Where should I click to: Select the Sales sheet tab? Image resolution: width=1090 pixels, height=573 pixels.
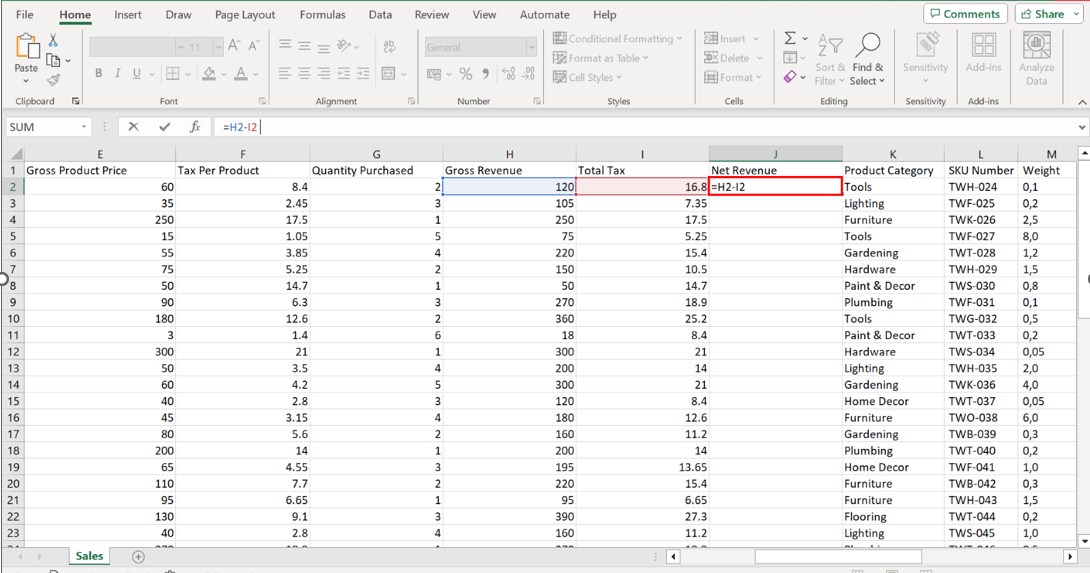[x=89, y=556]
